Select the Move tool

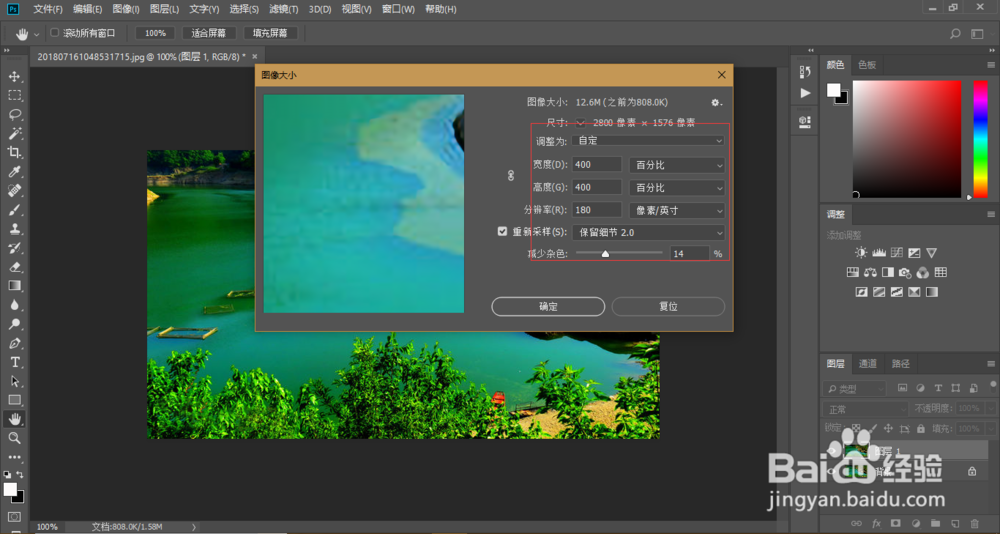pyautogui.click(x=14, y=77)
